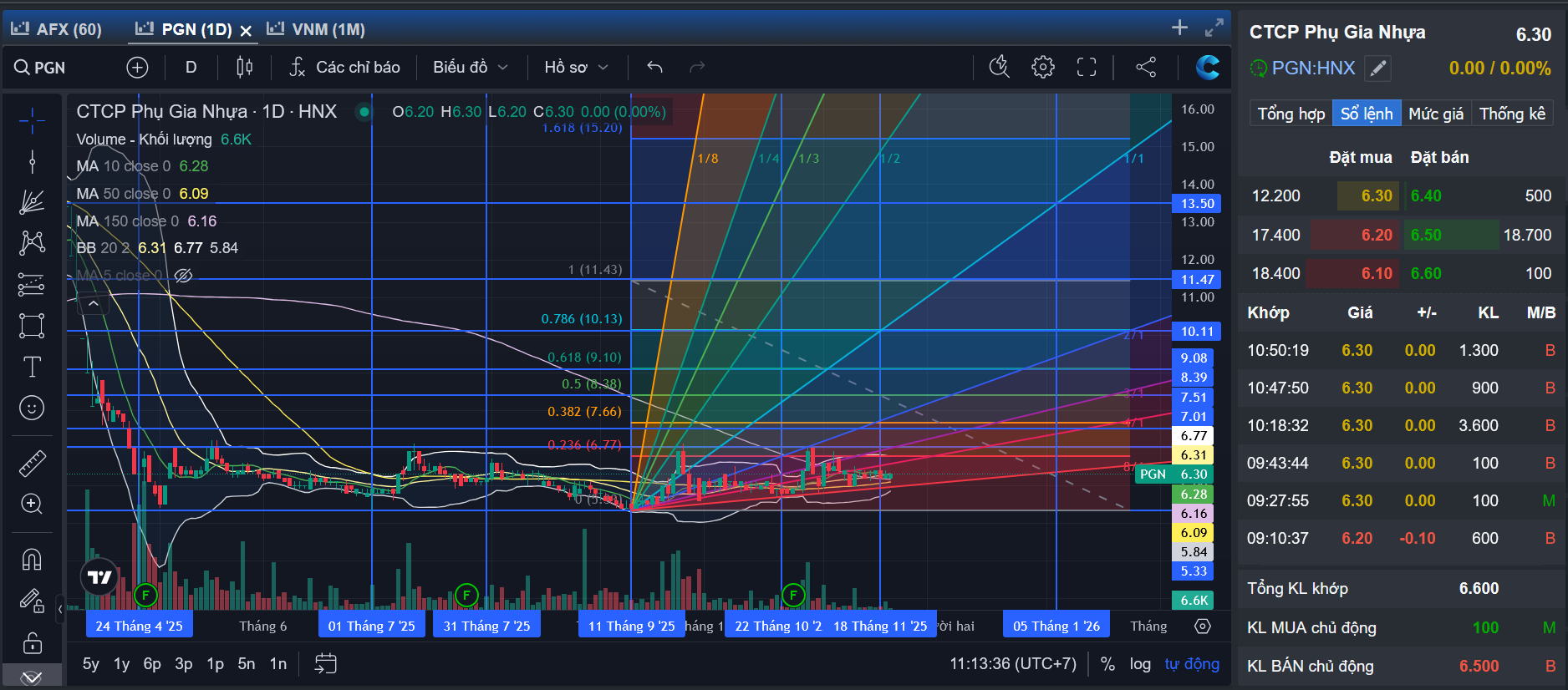Screen dimensions: 1568x690
Task: Open the Tổng hợp tab
Action: pyautogui.click(x=1291, y=114)
